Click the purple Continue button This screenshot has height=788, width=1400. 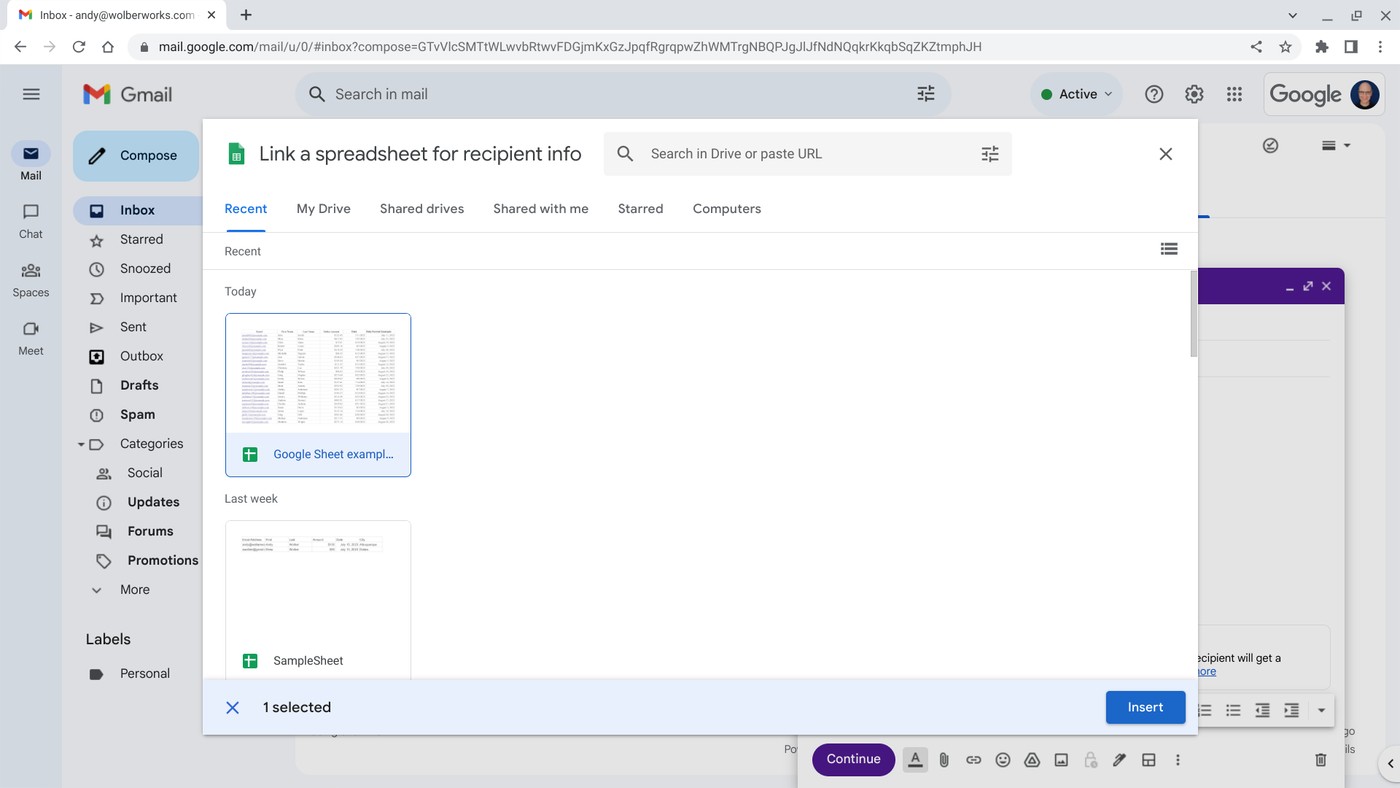click(853, 759)
